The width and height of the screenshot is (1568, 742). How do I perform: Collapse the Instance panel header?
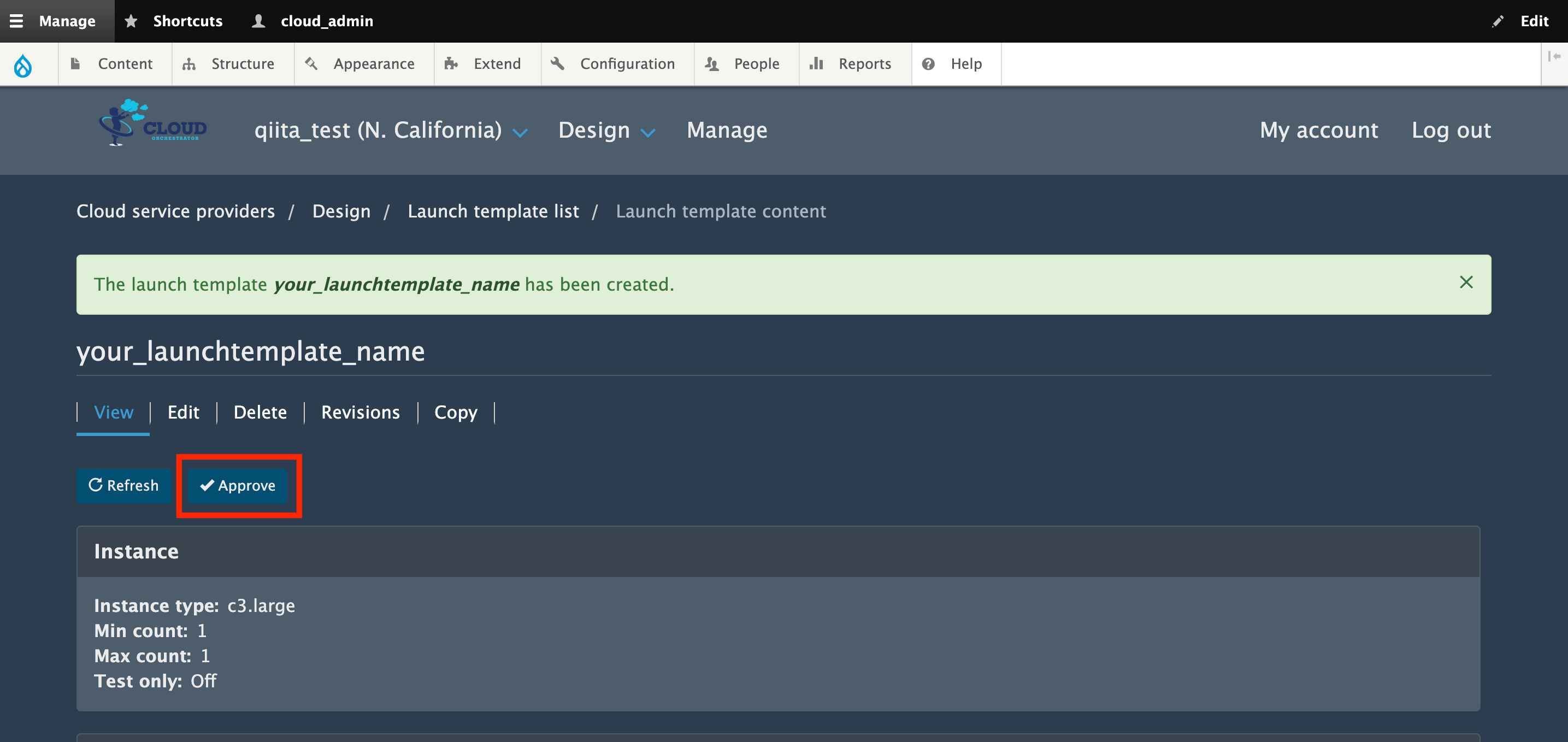point(137,551)
